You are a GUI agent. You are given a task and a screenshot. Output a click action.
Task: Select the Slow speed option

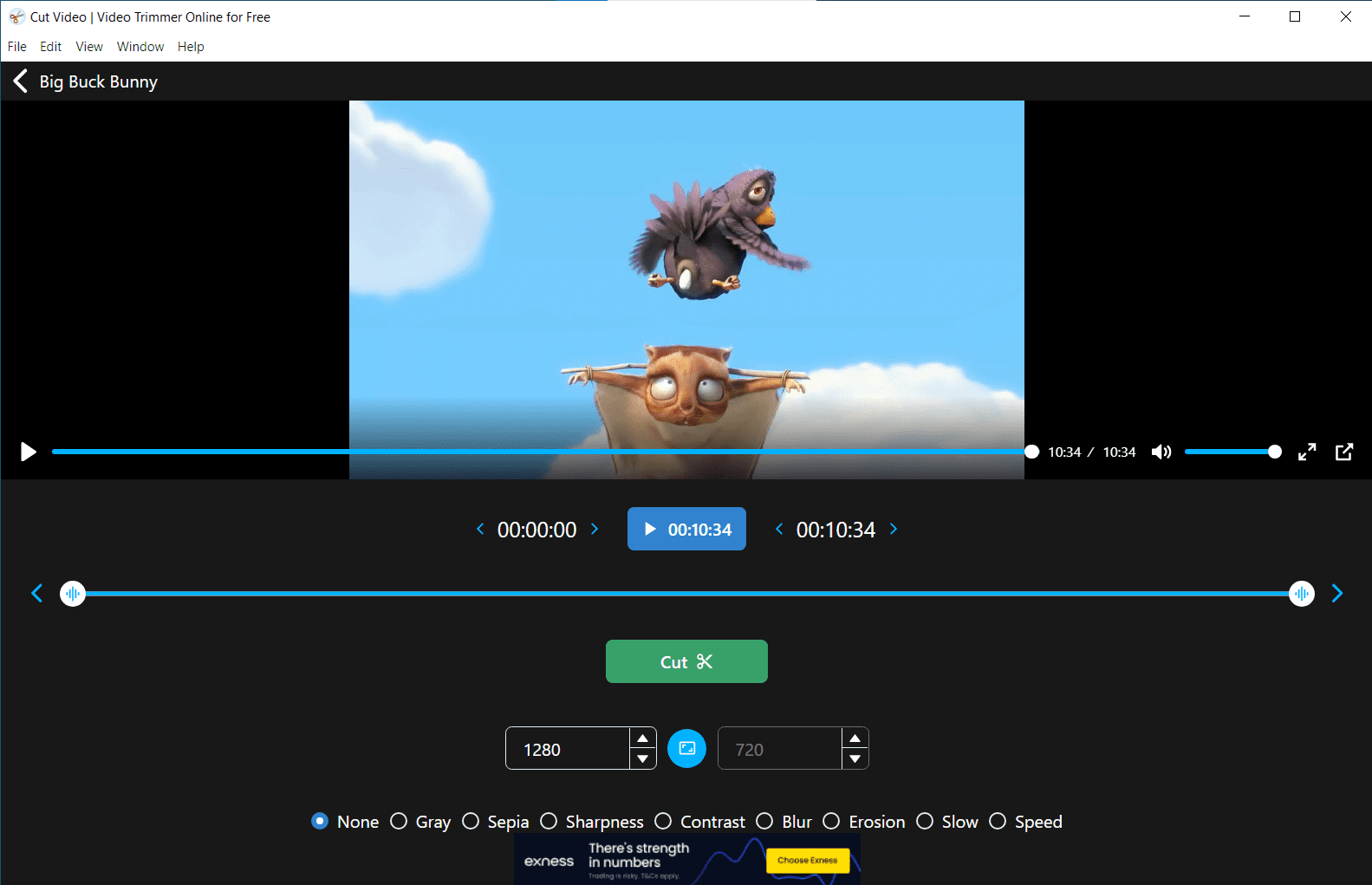947,822
